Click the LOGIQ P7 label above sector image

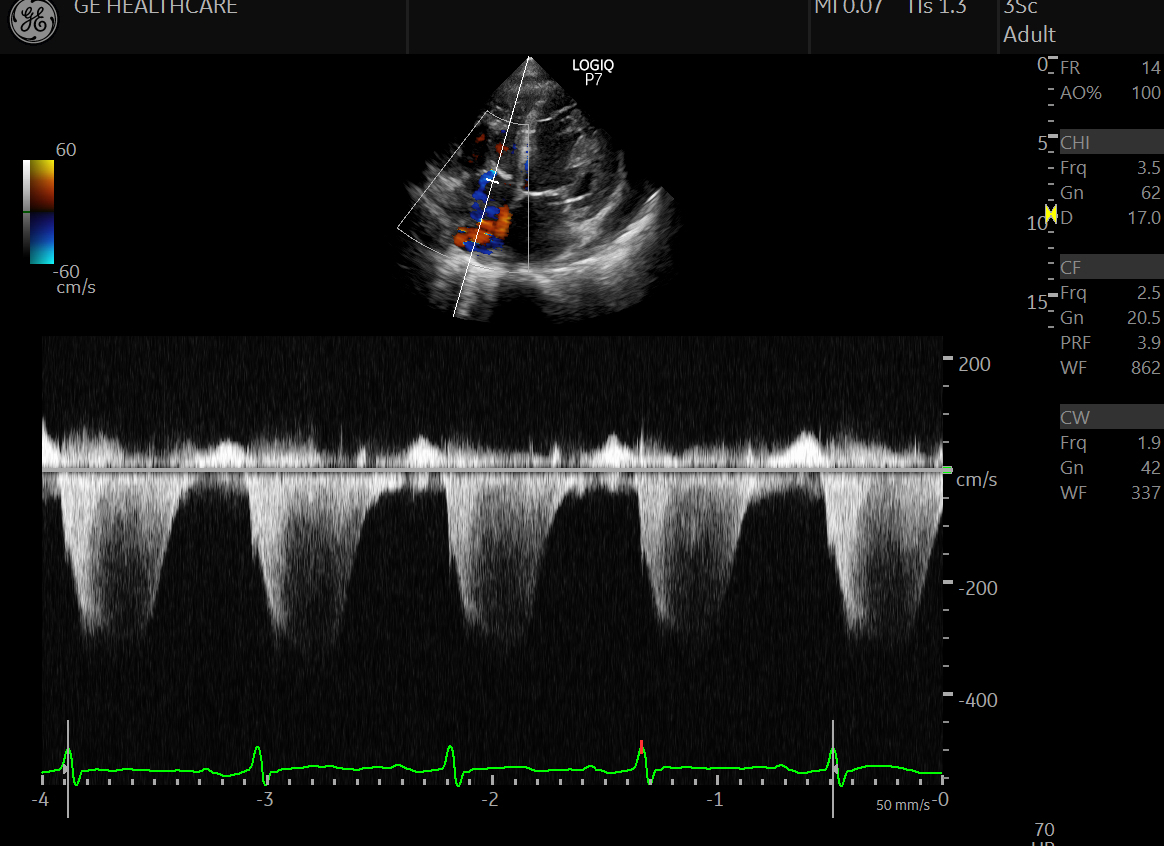pyautogui.click(x=593, y=72)
